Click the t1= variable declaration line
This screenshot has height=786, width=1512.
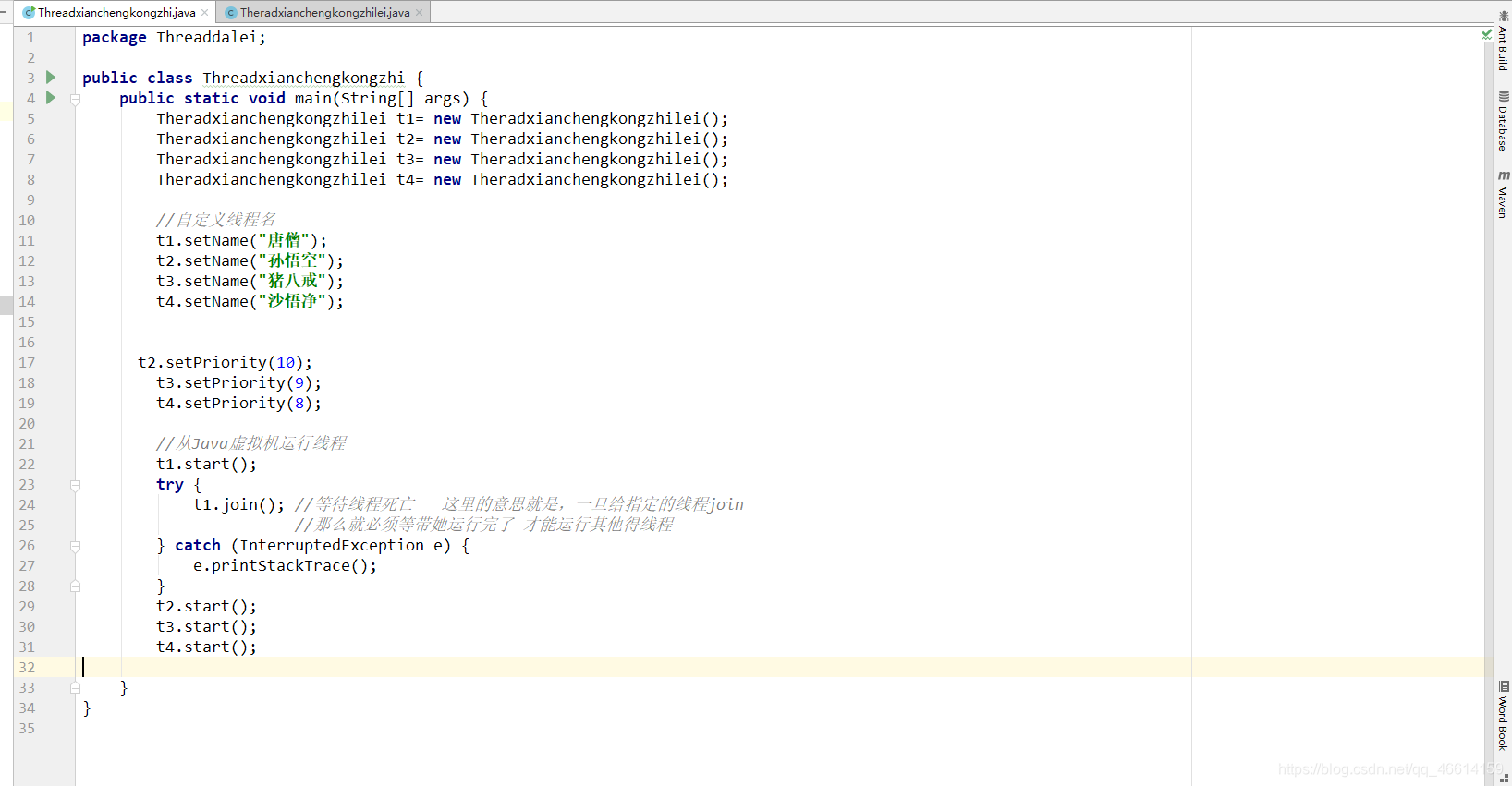[442, 118]
